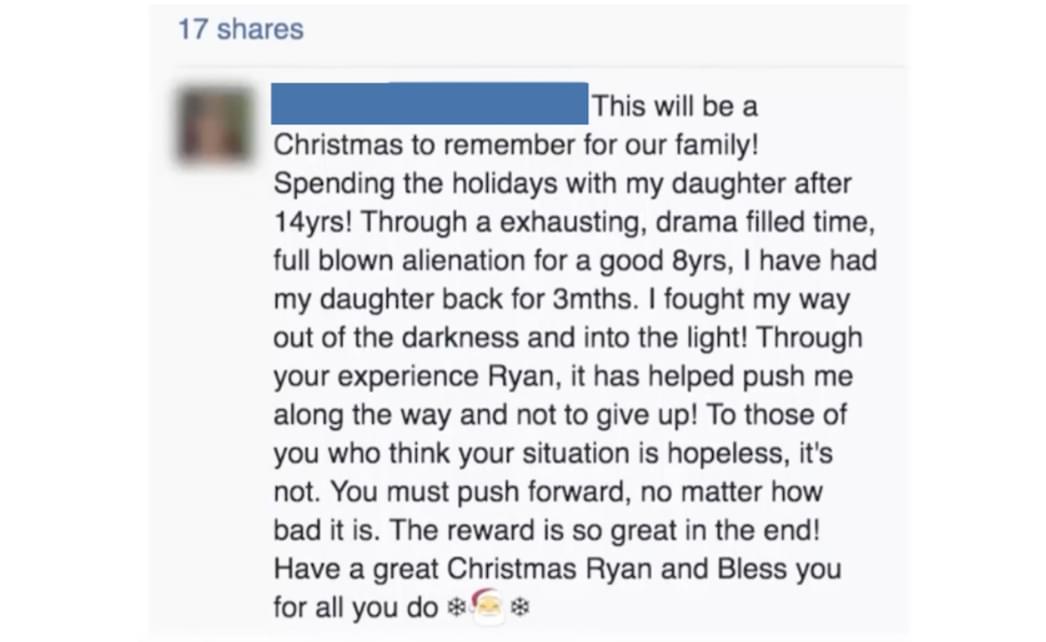This screenshot has height=642, width=1046.
Task: Click the snowflake emoji after Santa
Action: point(520,607)
